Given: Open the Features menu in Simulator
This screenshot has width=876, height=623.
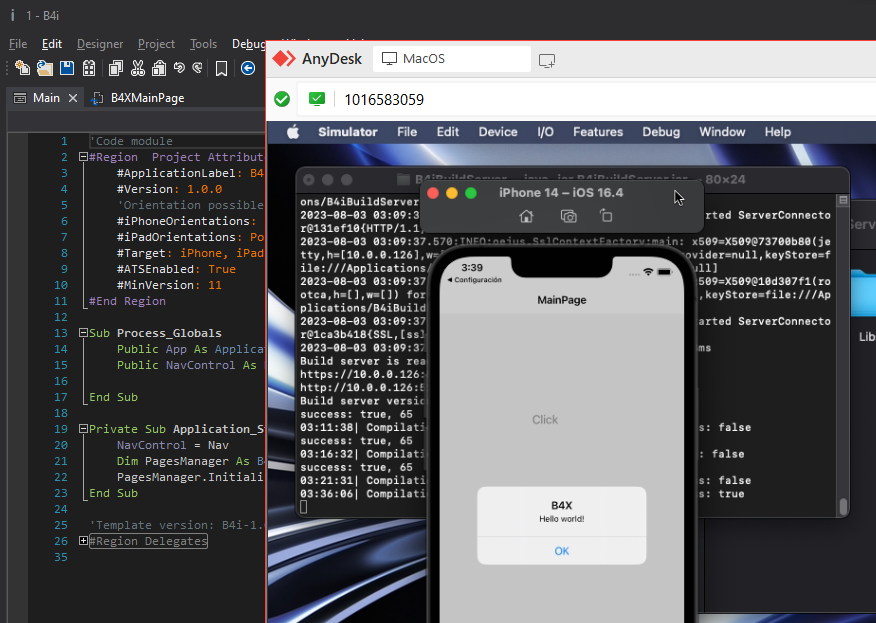Looking at the screenshot, I should coord(598,132).
